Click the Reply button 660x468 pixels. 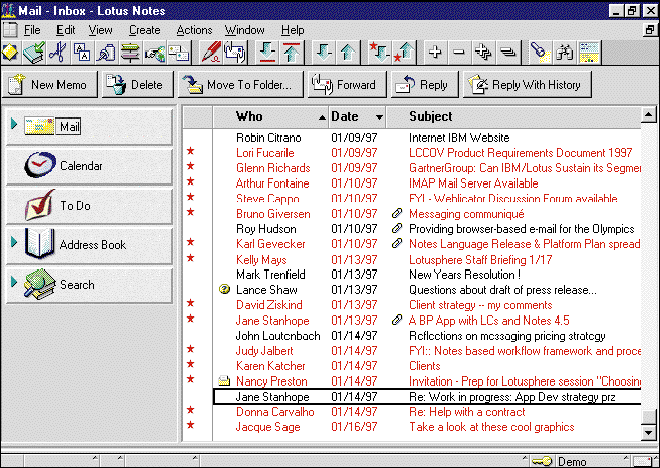pos(425,85)
